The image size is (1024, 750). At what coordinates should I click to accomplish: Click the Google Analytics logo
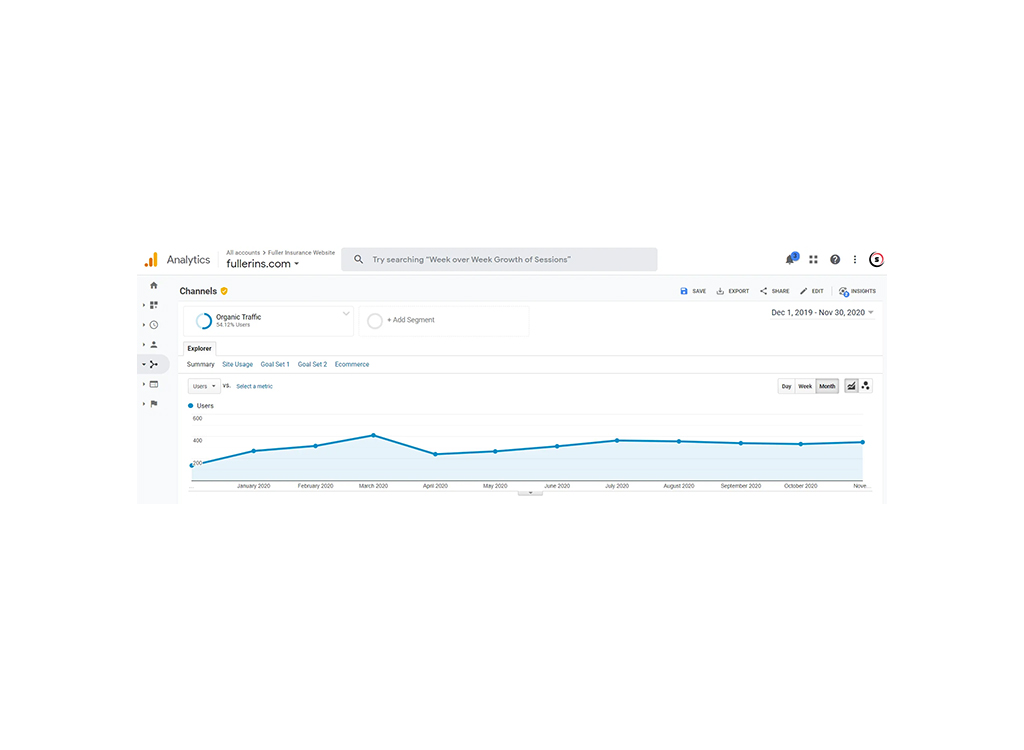152,259
